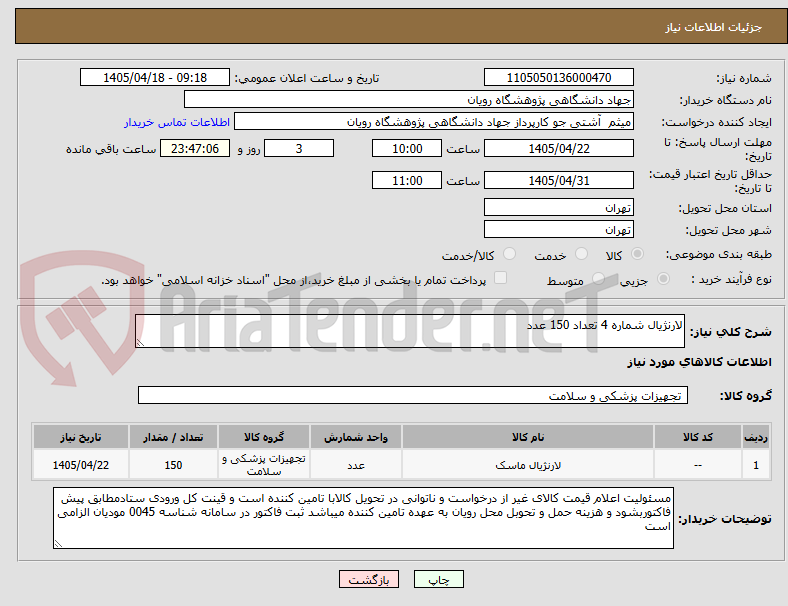Click the table group cell تجهیزات پزشکی و سلامت
Image resolution: width=788 pixels, height=606 pixels.
coord(264,465)
